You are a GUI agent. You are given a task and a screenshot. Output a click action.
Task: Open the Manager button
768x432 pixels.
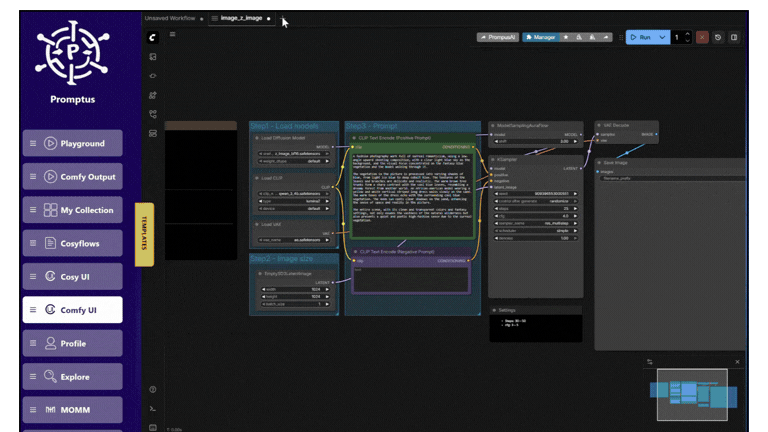(x=540, y=37)
